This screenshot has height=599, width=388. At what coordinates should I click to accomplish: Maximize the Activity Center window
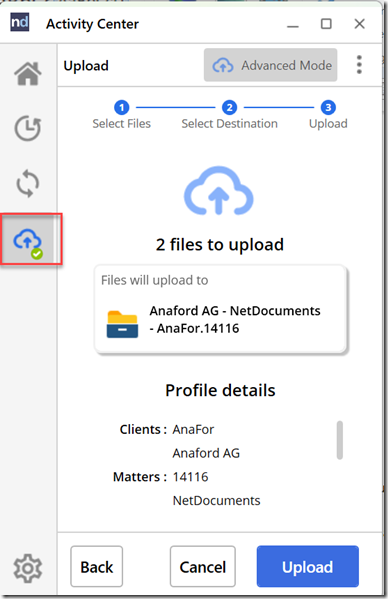pos(326,24)
